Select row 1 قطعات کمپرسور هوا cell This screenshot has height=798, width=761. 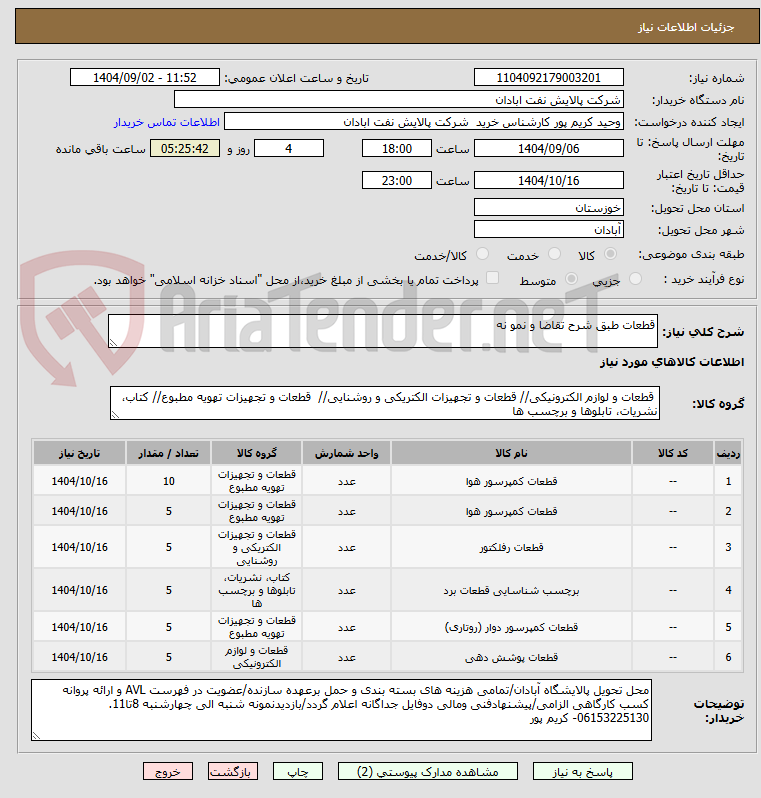pos(511,481)
